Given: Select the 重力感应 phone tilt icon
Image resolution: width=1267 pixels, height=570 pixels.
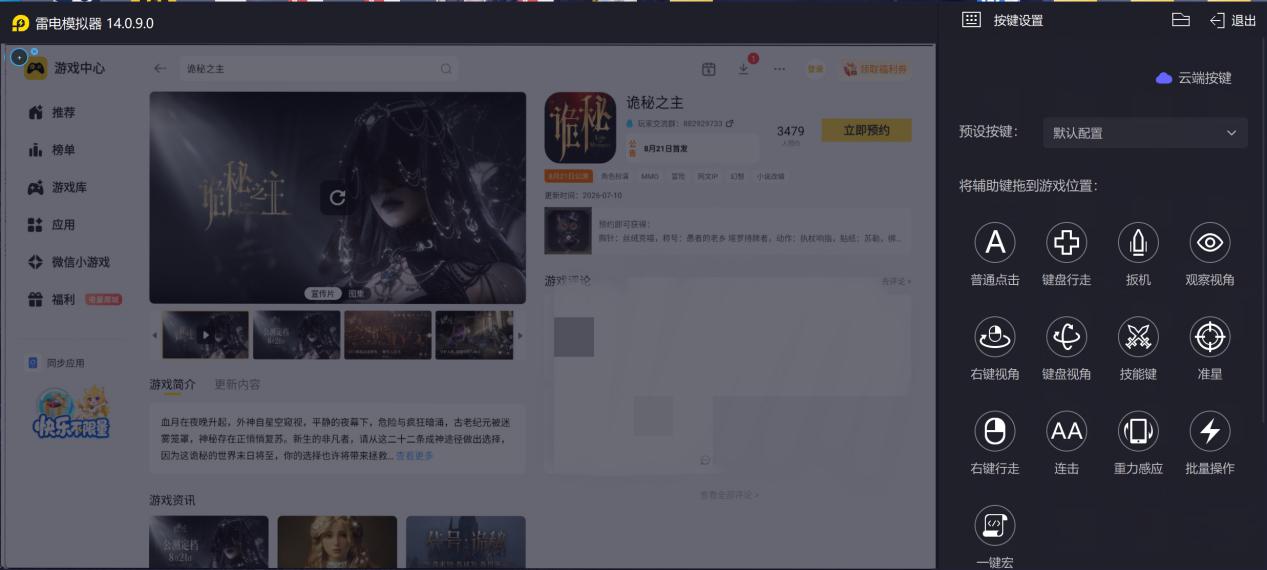Looking at the screenshot, I should pos(1138,431).
